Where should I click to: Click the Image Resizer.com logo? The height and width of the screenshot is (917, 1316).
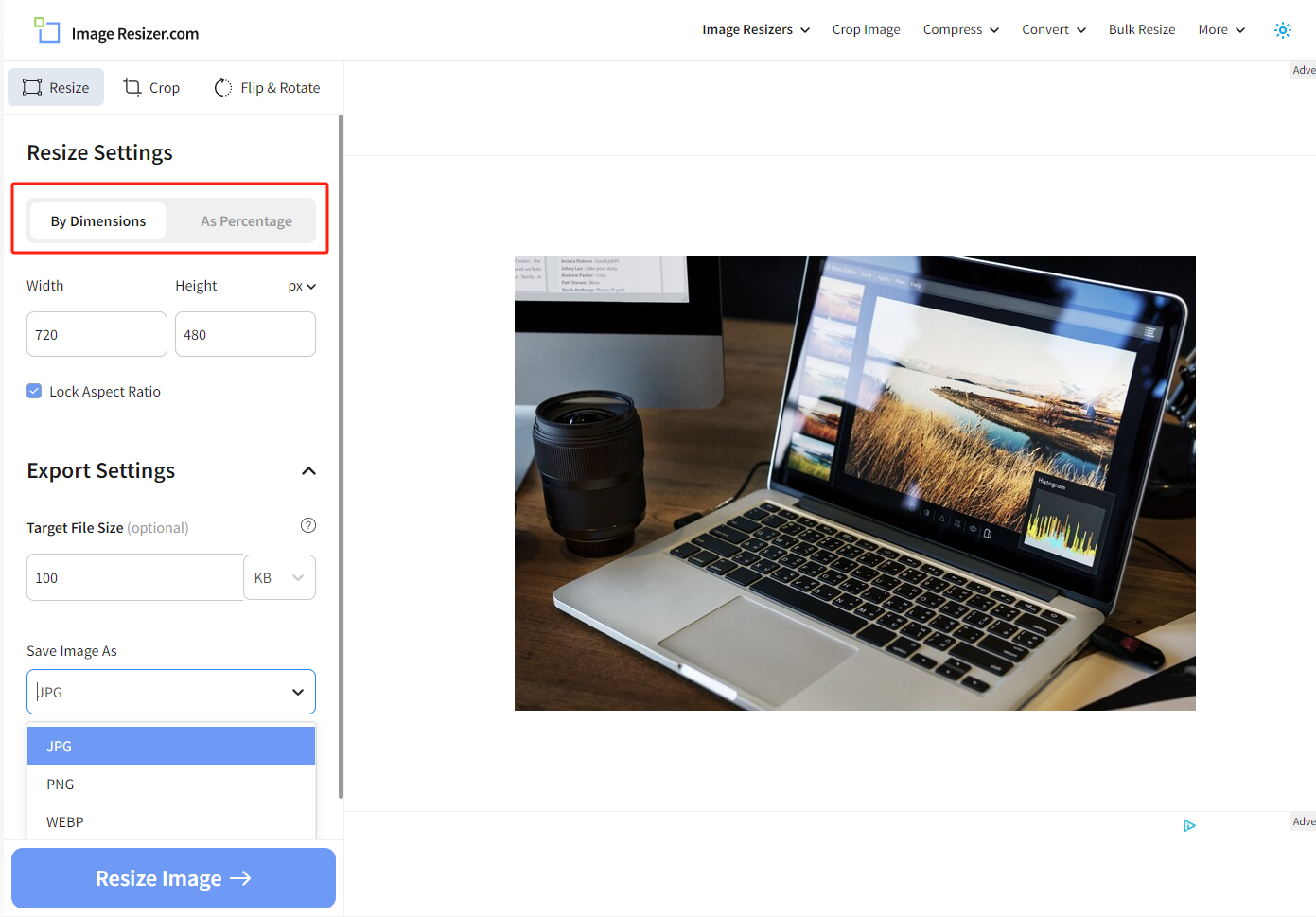(x=114, y=30)
